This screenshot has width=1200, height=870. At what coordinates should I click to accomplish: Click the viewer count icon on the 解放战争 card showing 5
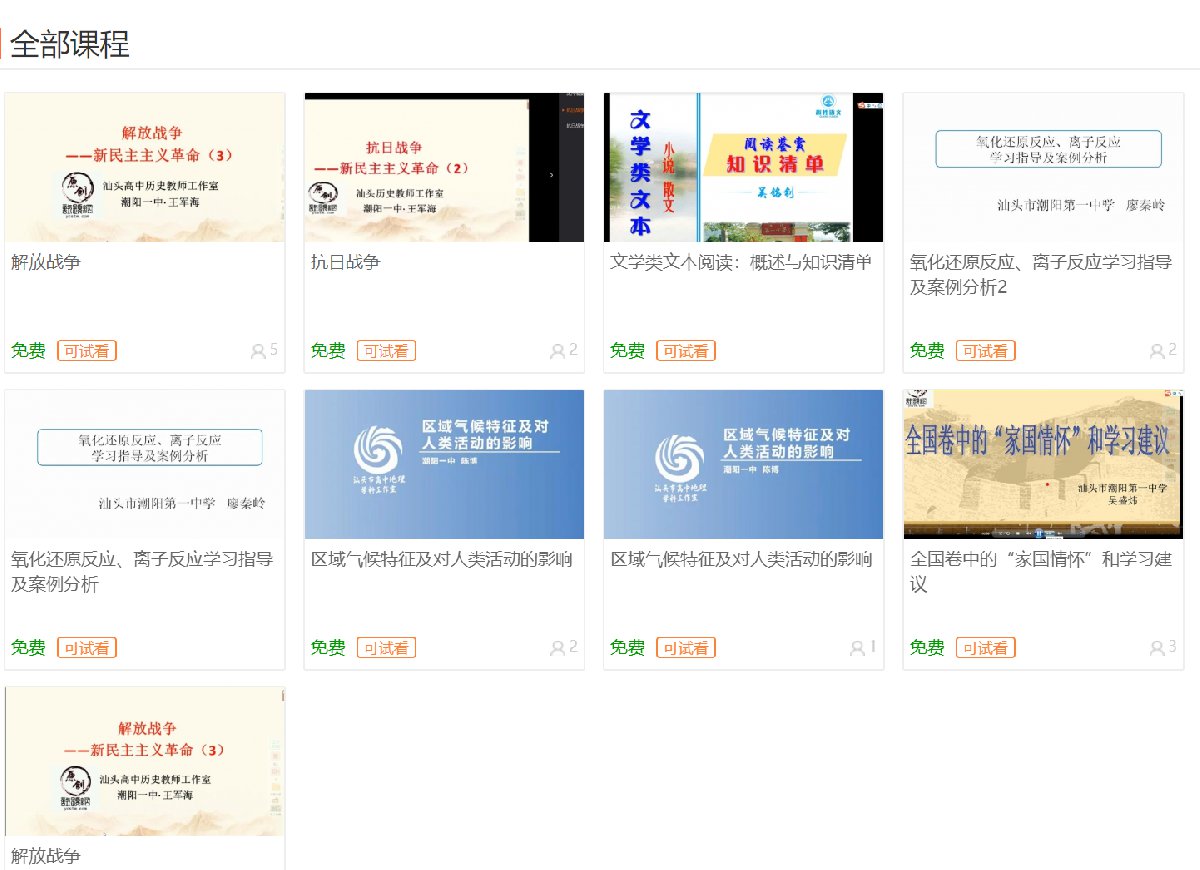click(x=258, y=351)
